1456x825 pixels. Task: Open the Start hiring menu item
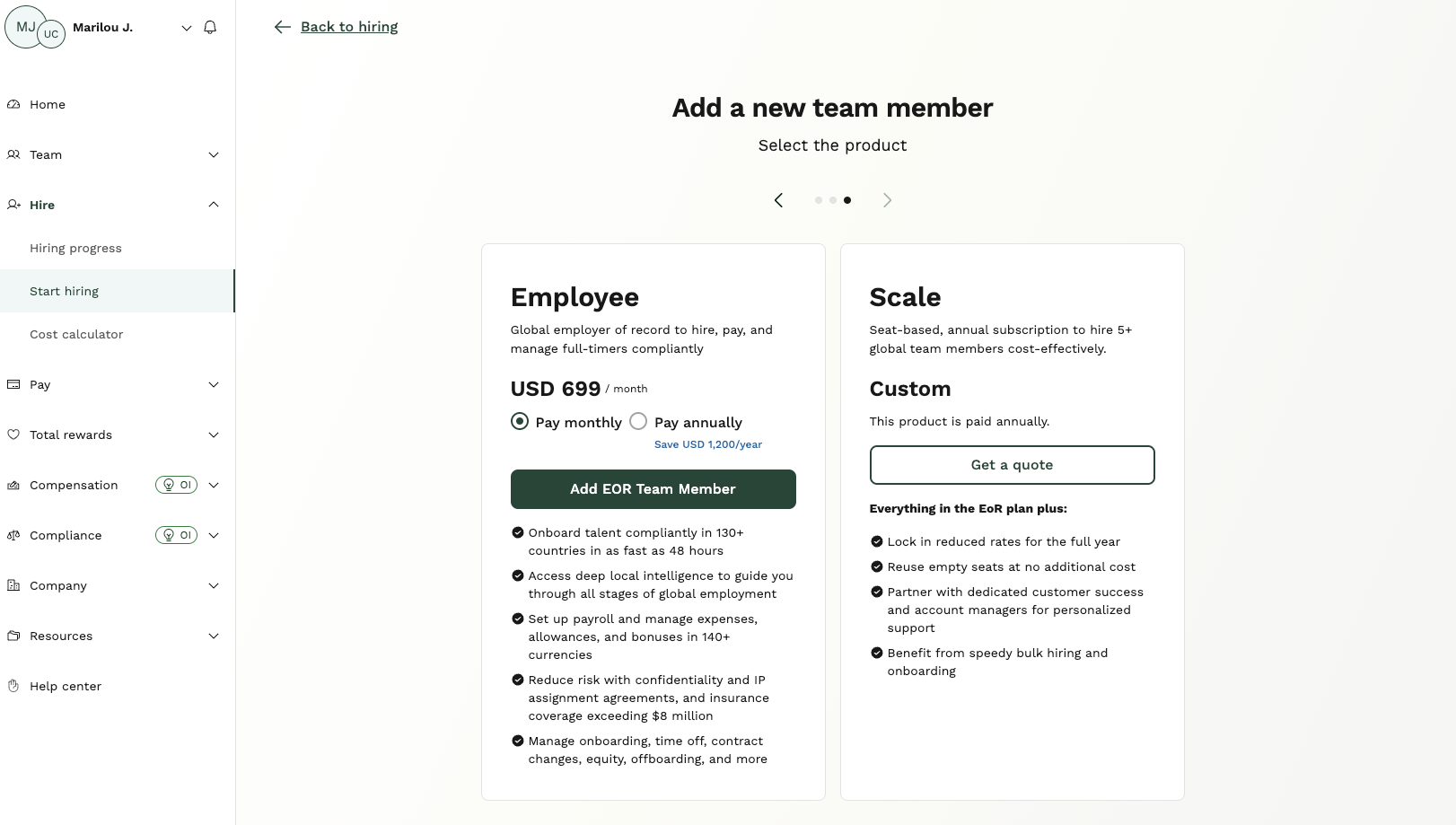[65, 291]
